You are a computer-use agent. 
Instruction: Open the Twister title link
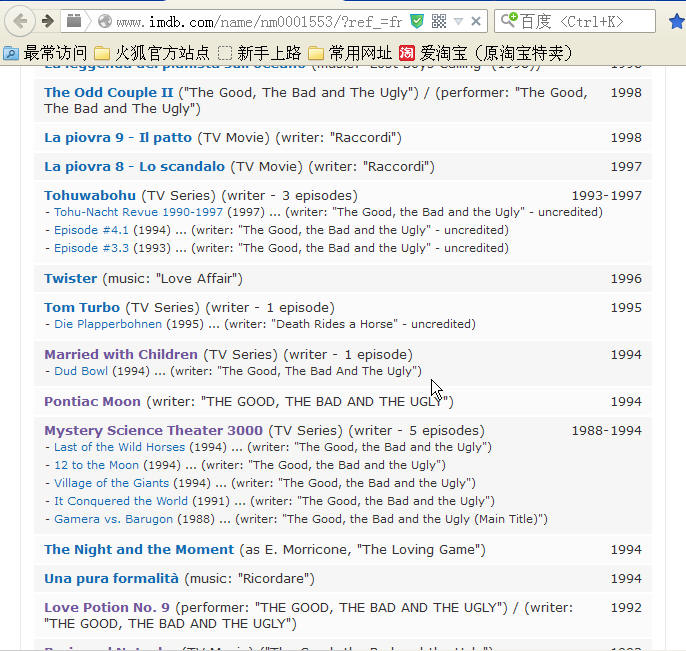coord(70,278)
